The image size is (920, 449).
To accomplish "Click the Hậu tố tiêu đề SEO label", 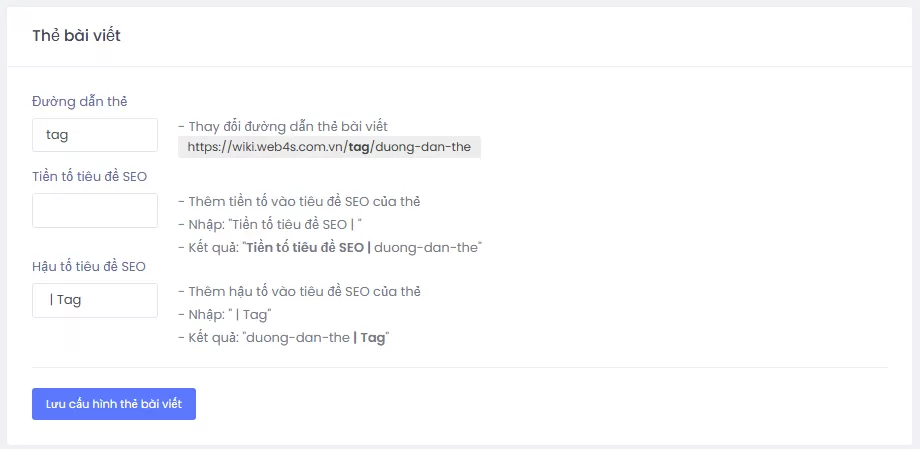I will (x=89, y=266).
